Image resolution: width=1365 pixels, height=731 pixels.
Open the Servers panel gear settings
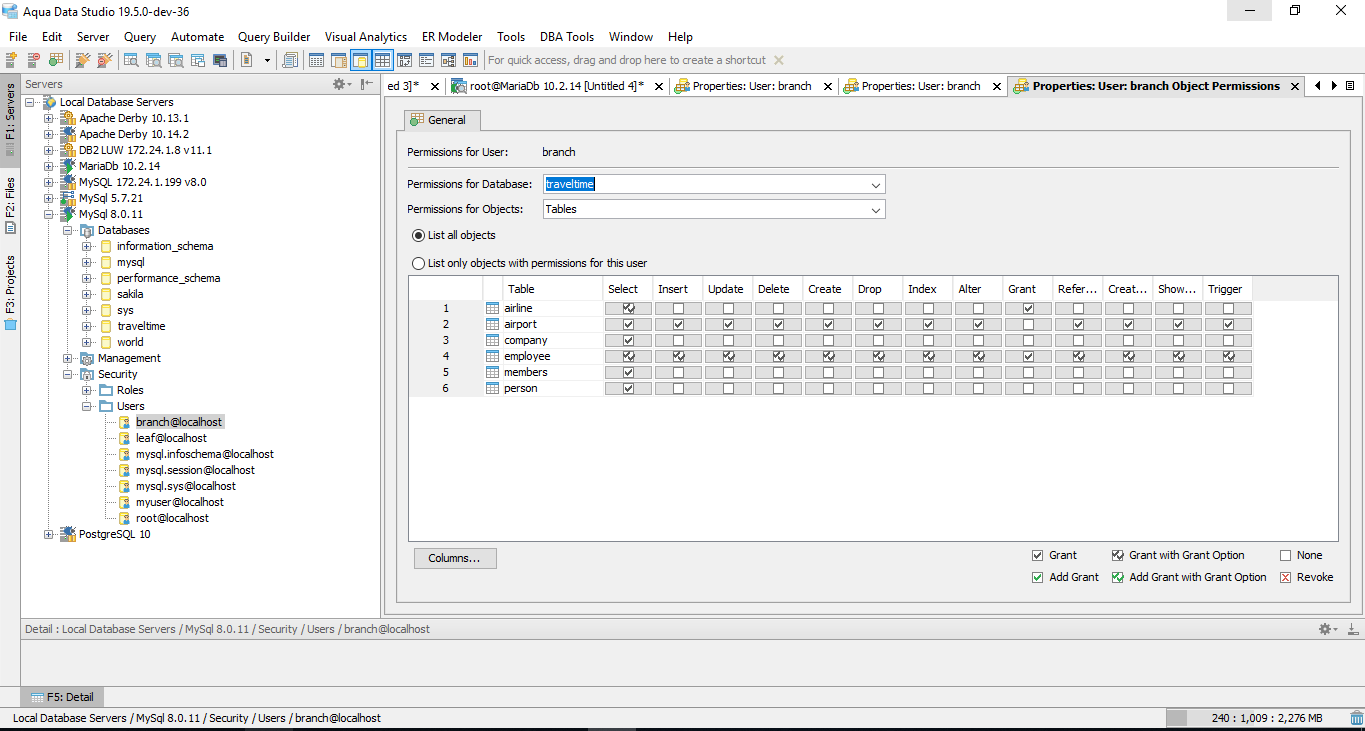(x=341, y=85)
